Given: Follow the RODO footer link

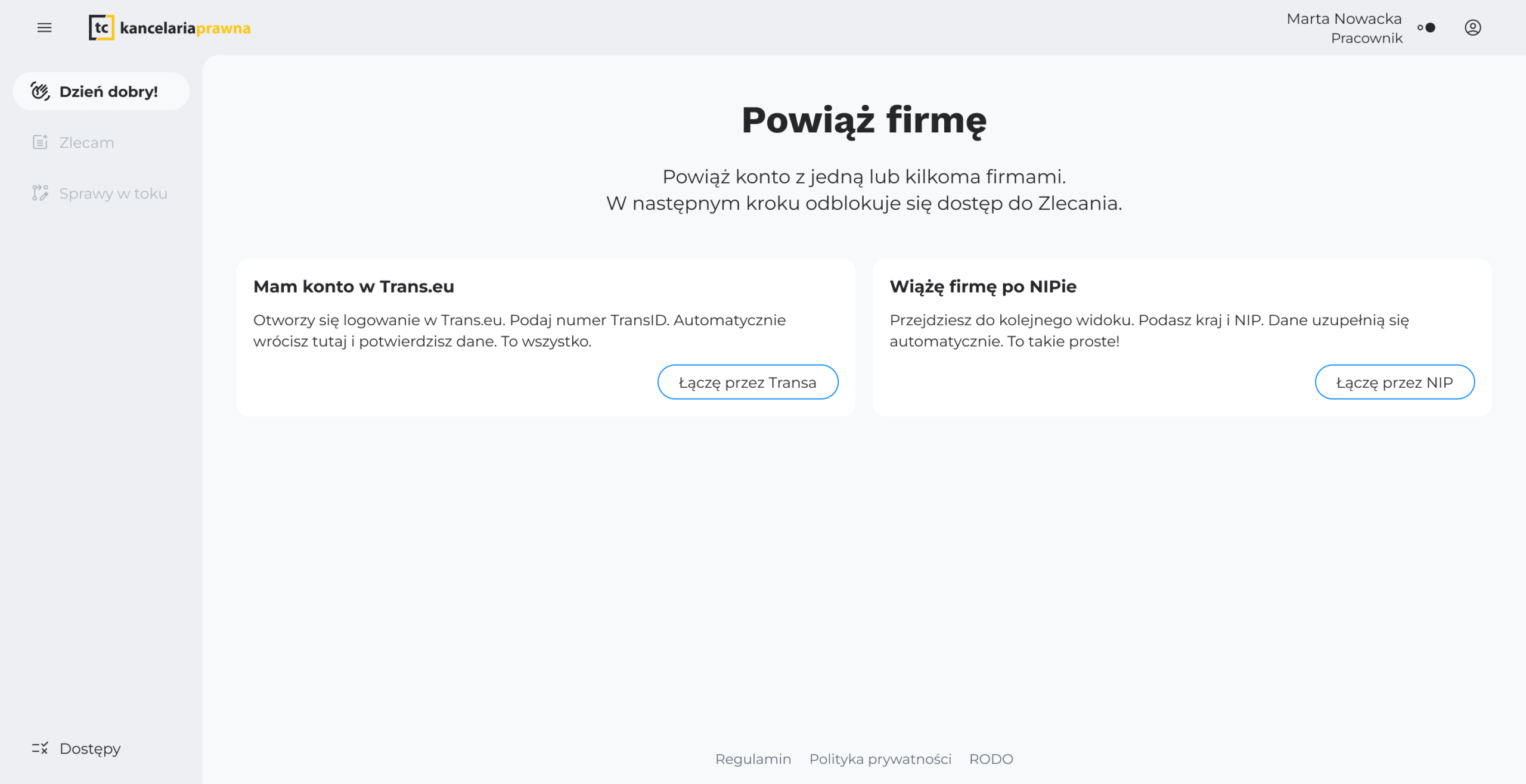Looking at the screenshot, I should click(x=991, y=759).
